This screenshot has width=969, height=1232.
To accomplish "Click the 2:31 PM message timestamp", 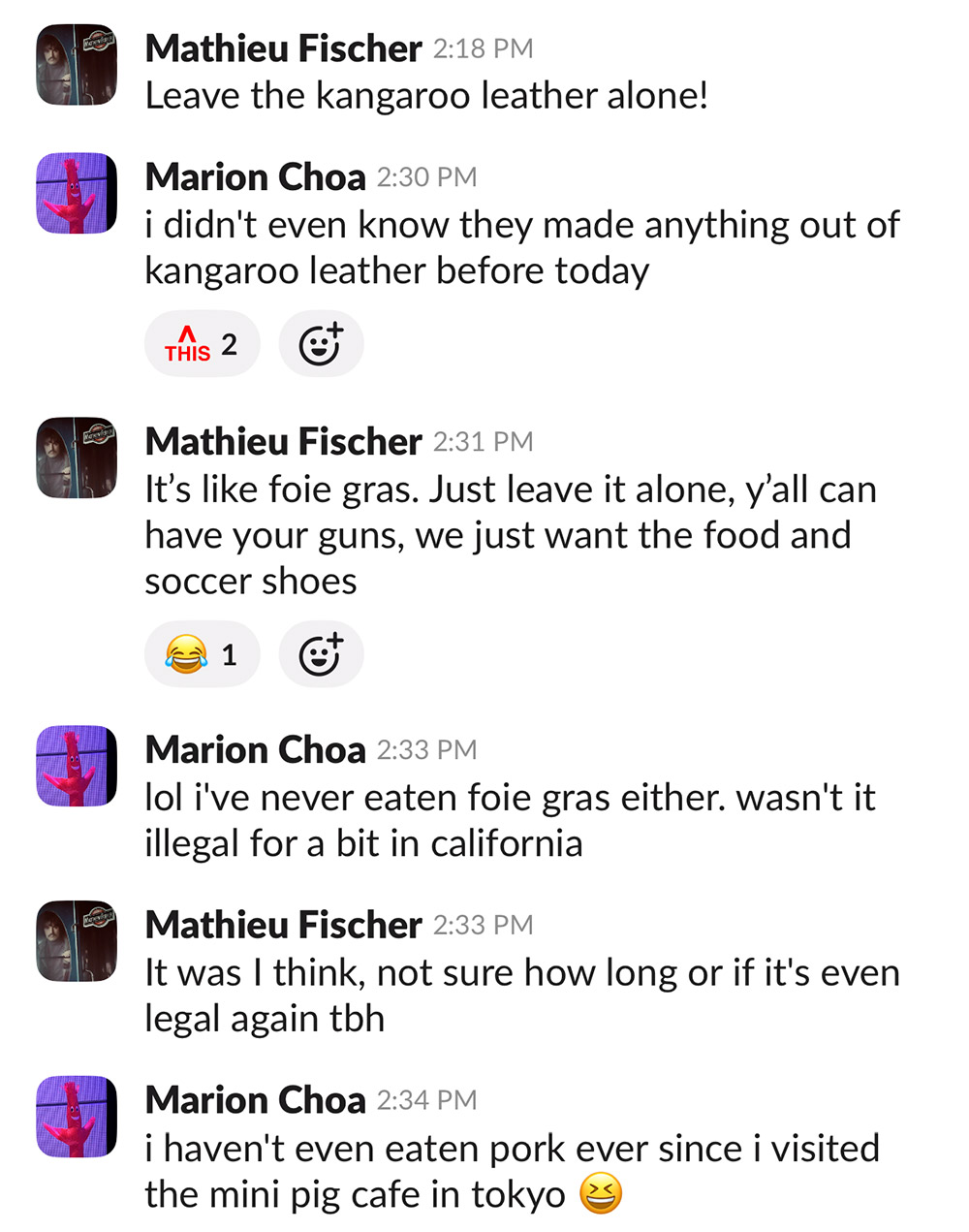I will pos(483,442).
